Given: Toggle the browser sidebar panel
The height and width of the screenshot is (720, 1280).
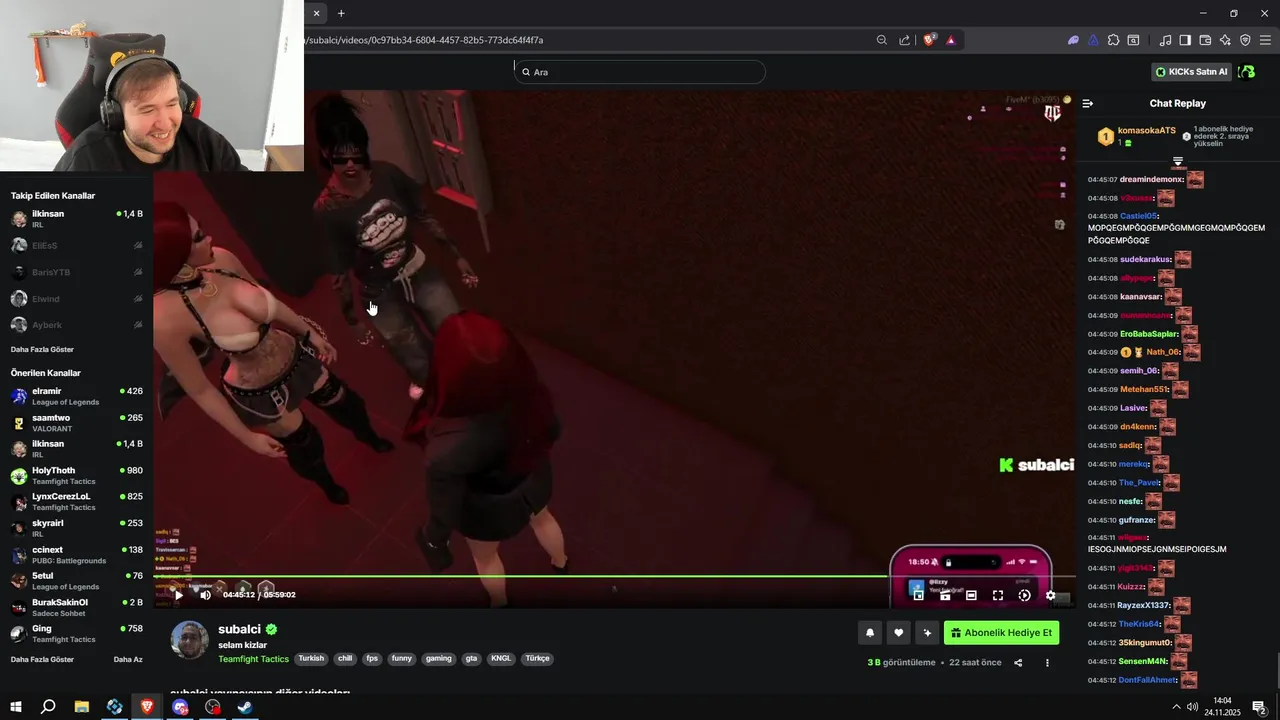Looking at the screenshot, I should coord(1185,40).
